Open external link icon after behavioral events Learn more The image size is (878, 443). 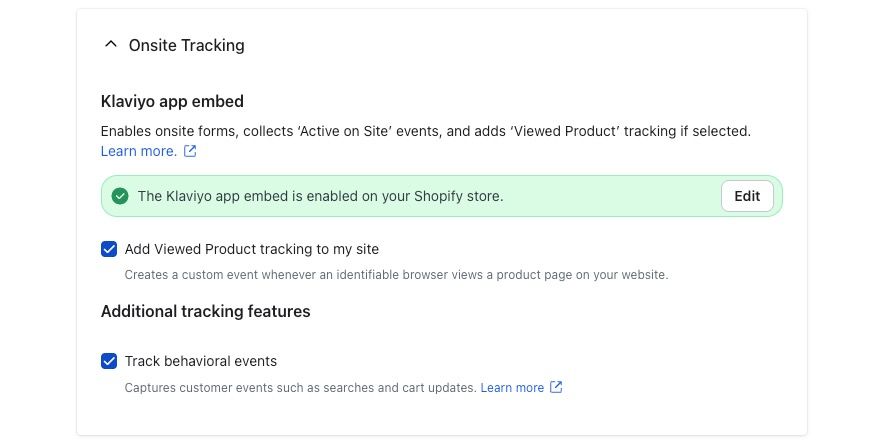(556, 387)
